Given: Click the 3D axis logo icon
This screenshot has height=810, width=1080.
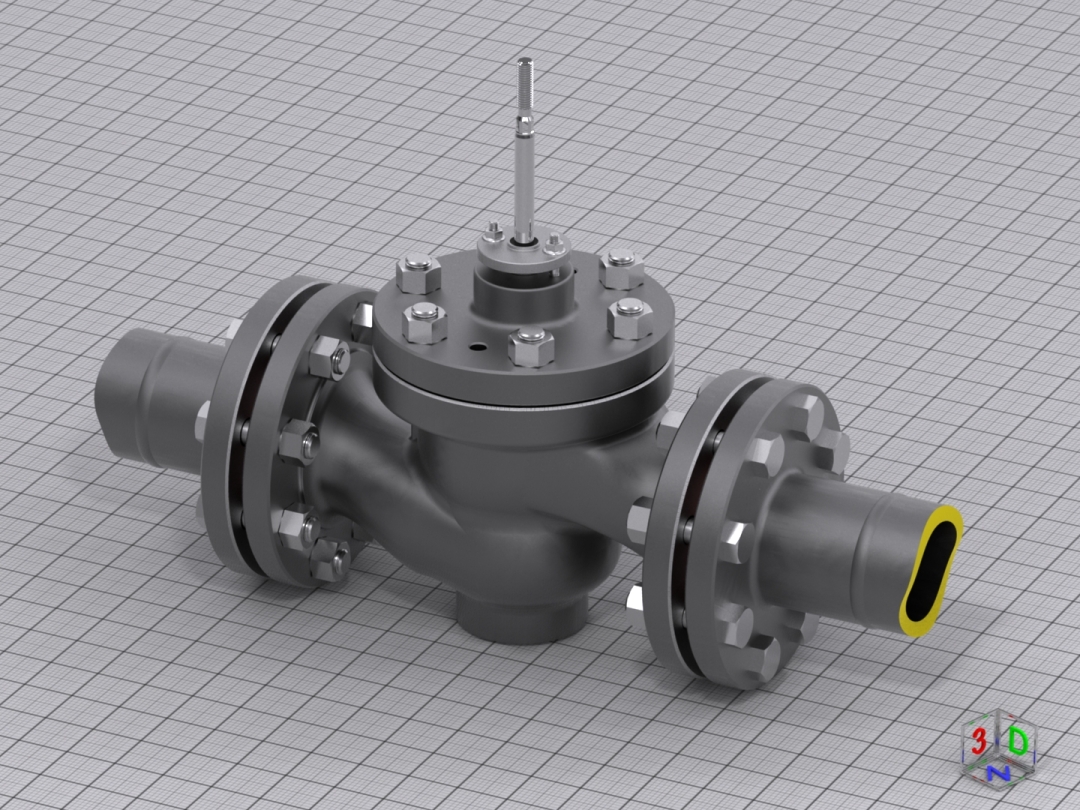Looking at the screenshot, I should (x=997, y=747).
